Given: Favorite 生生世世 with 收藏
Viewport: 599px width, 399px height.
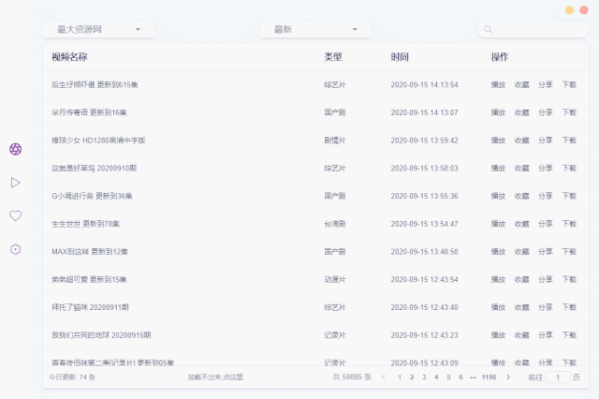Looking at the screenshot, I should [522, 224].
